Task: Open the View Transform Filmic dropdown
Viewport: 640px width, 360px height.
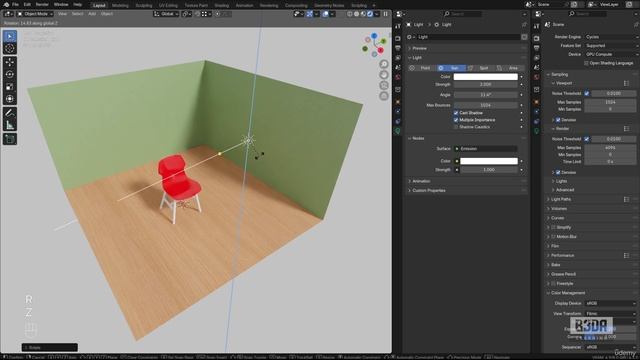Action: [611, 314]
